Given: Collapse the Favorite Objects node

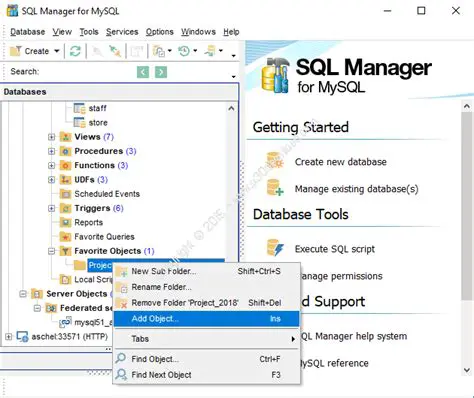Looking at the screenshot, I should coord(51,251).
